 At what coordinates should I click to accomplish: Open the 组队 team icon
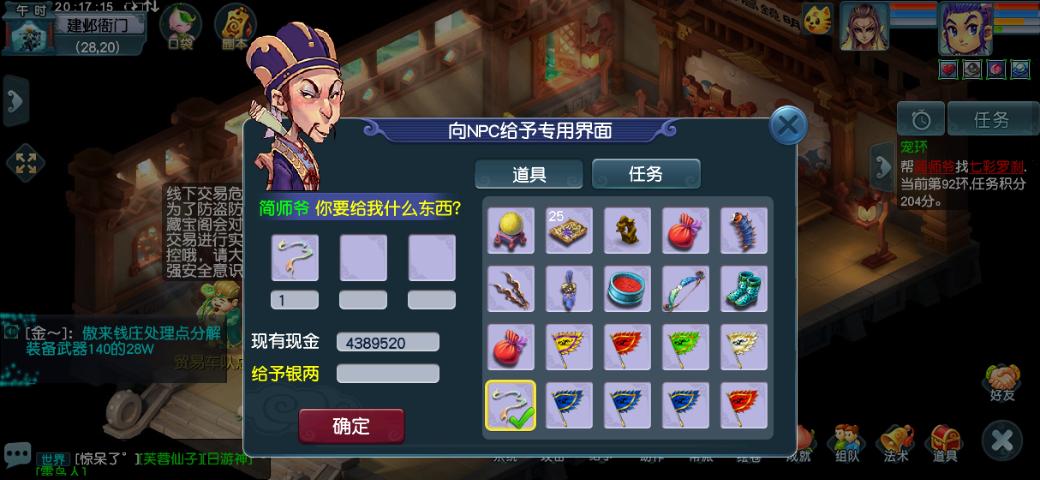click(847, 443)
